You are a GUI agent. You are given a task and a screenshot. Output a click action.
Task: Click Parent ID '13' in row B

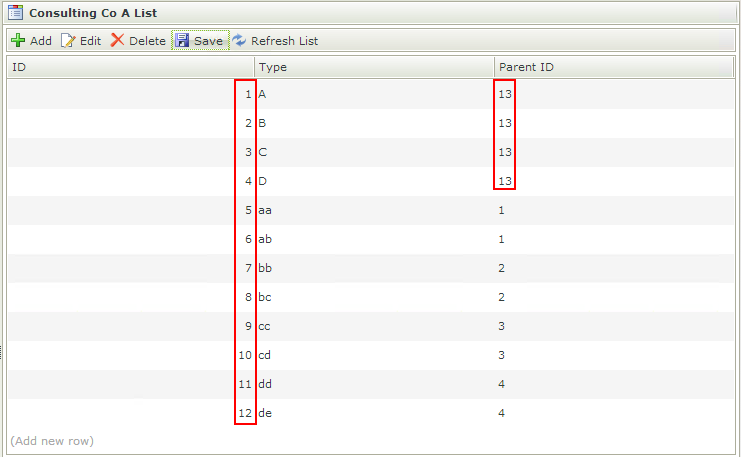505,123
